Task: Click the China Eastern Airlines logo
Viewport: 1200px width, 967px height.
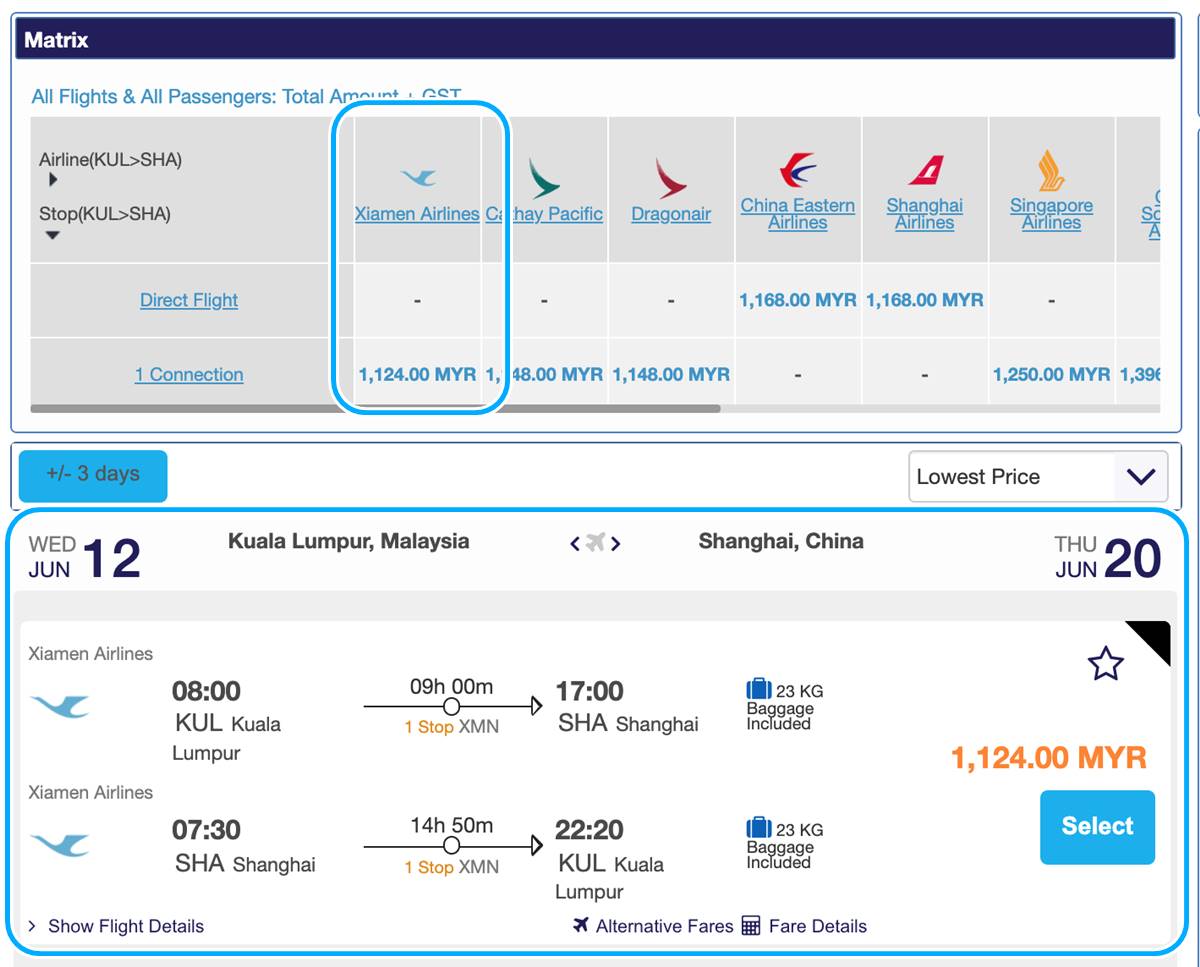Action: [798, 170]
